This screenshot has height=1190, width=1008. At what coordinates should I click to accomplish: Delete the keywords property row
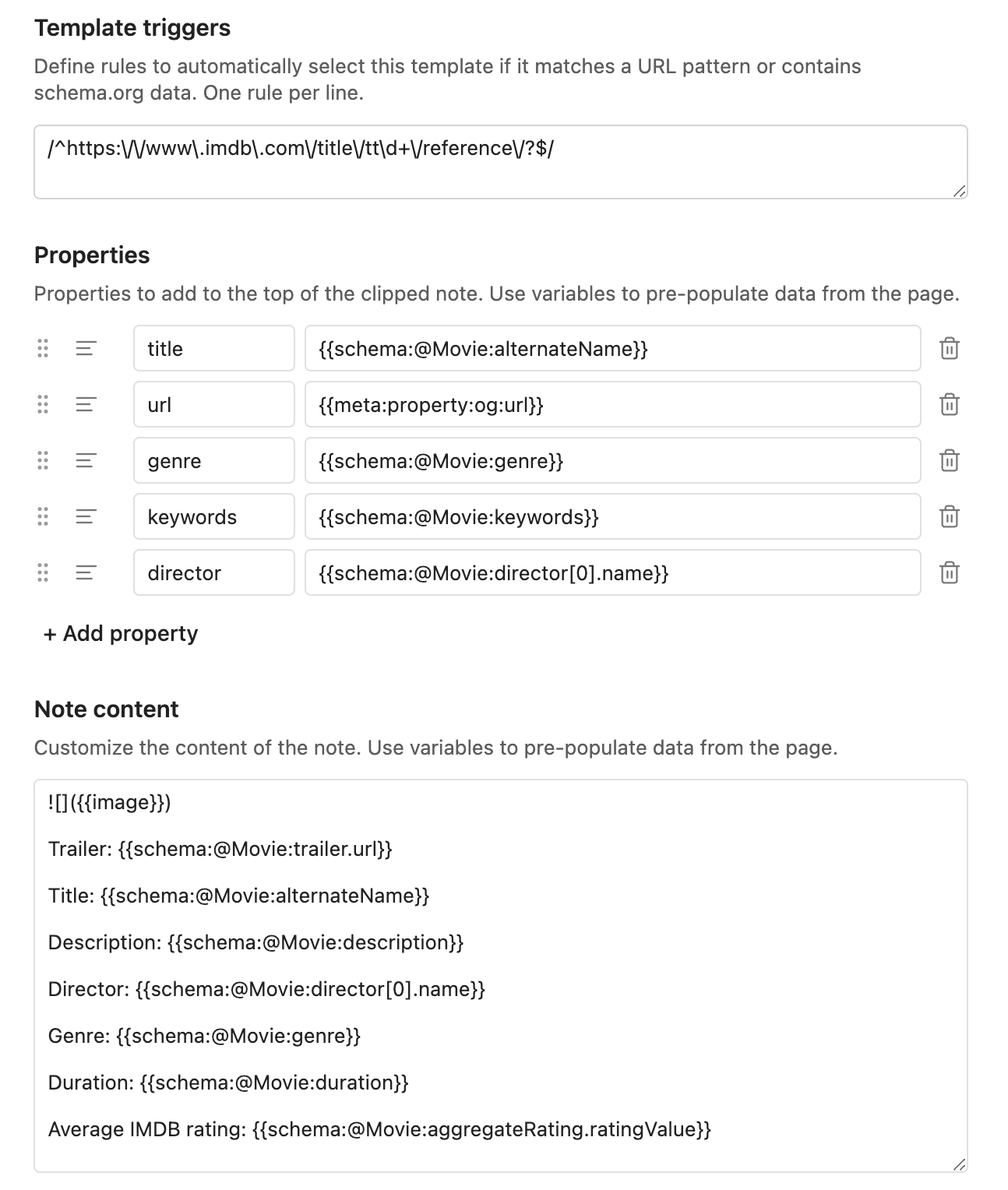click(949, 517)
